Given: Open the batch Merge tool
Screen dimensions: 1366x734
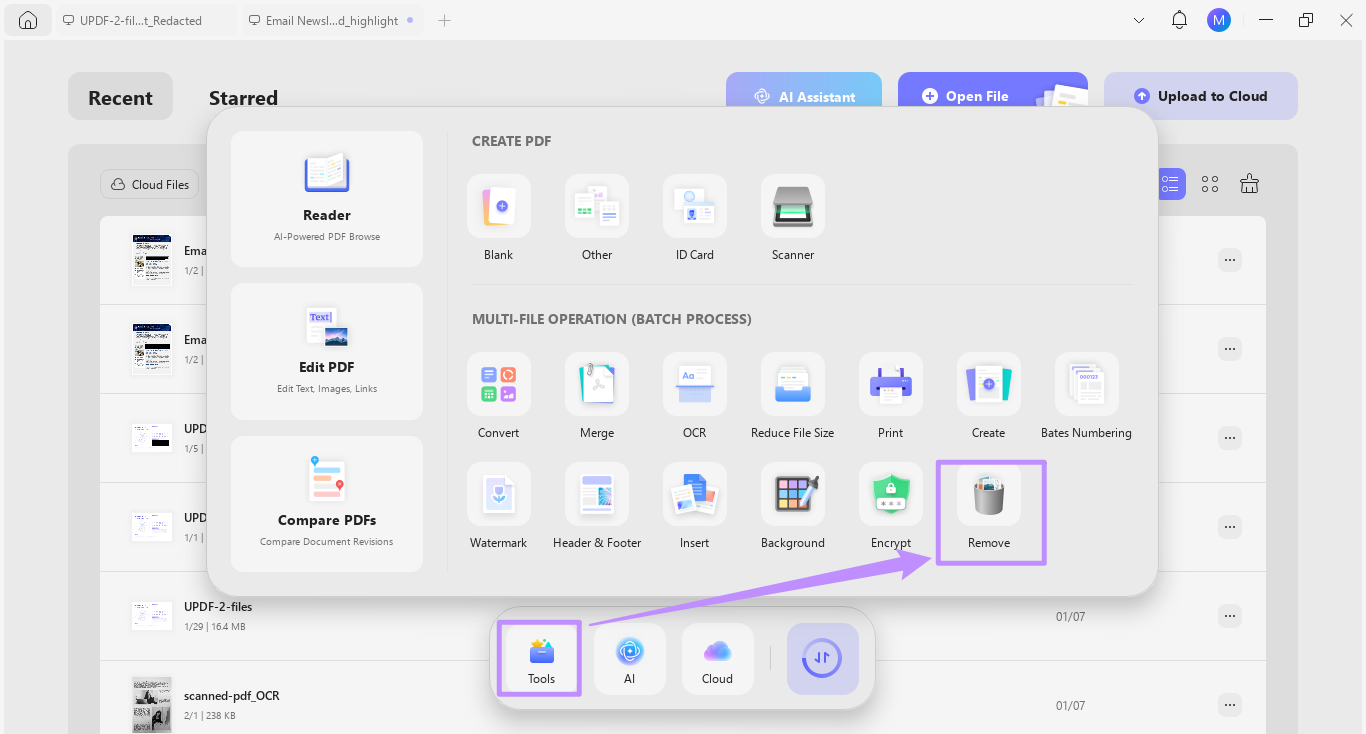Looking at the screenshot, I should click(597, 384).
